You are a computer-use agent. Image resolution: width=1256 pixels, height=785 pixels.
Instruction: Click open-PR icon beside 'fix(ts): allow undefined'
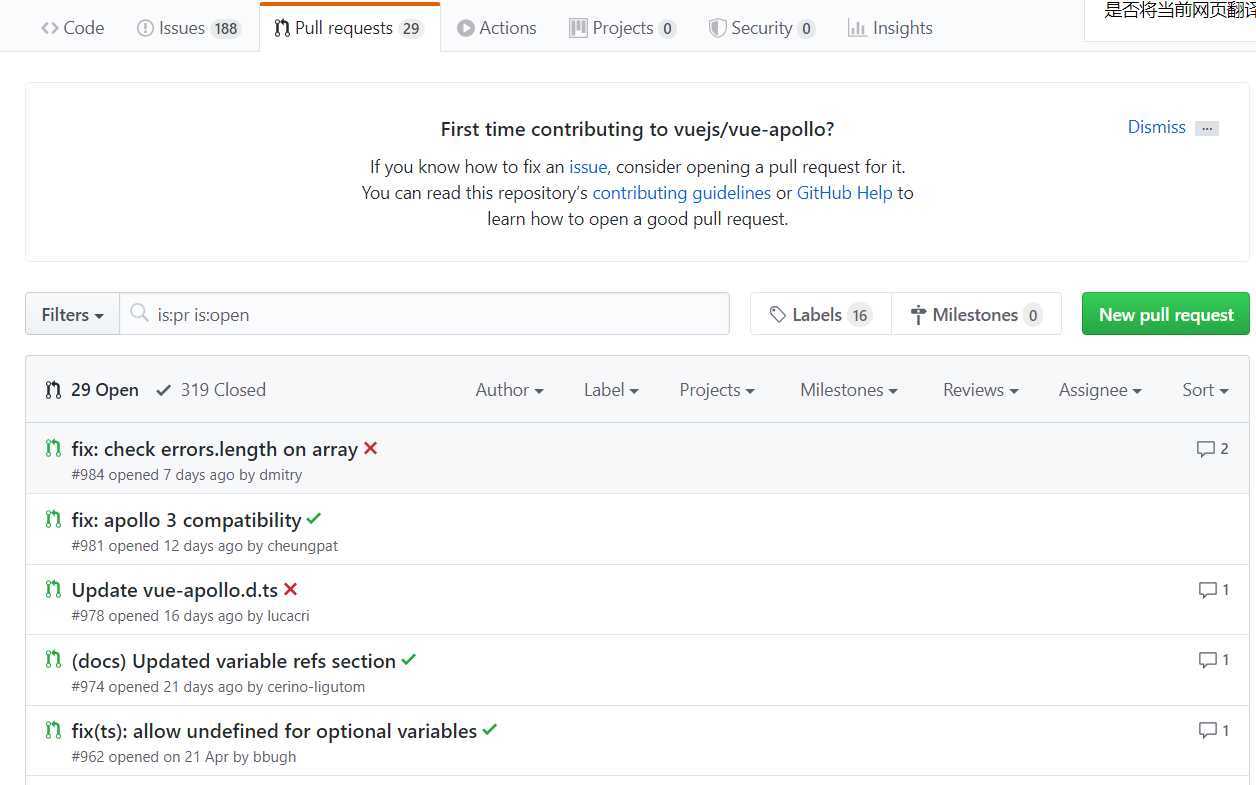coord(53,730)
